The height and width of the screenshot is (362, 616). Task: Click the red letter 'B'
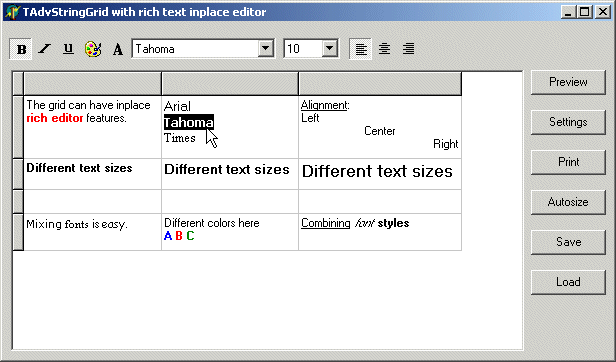click(179, 236)
